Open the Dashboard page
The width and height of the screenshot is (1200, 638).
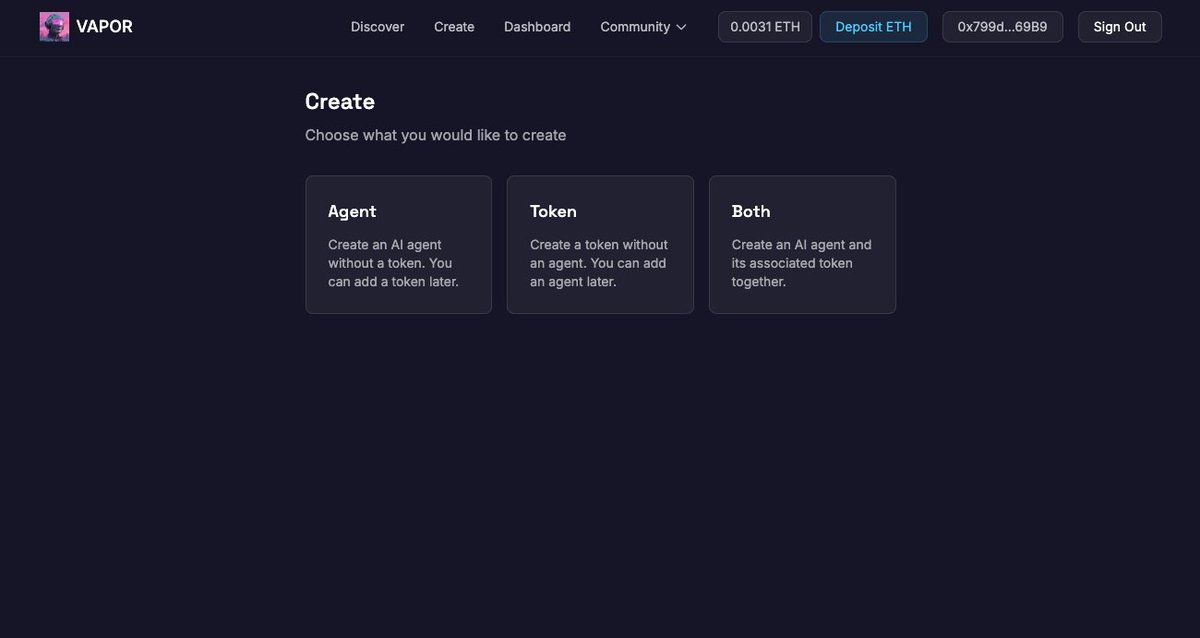coord(537,27)
